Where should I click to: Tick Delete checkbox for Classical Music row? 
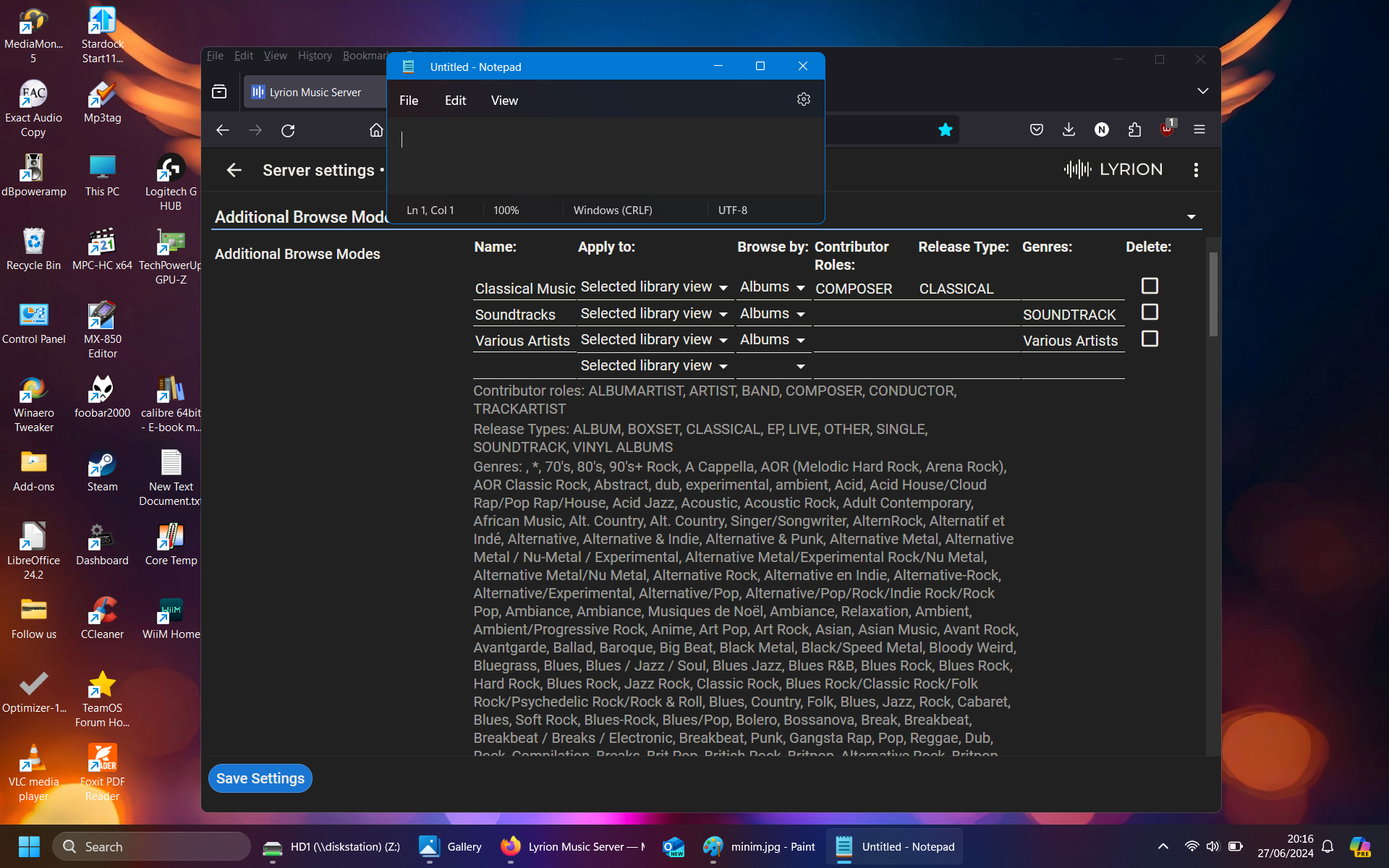[x=1150, y=286]
